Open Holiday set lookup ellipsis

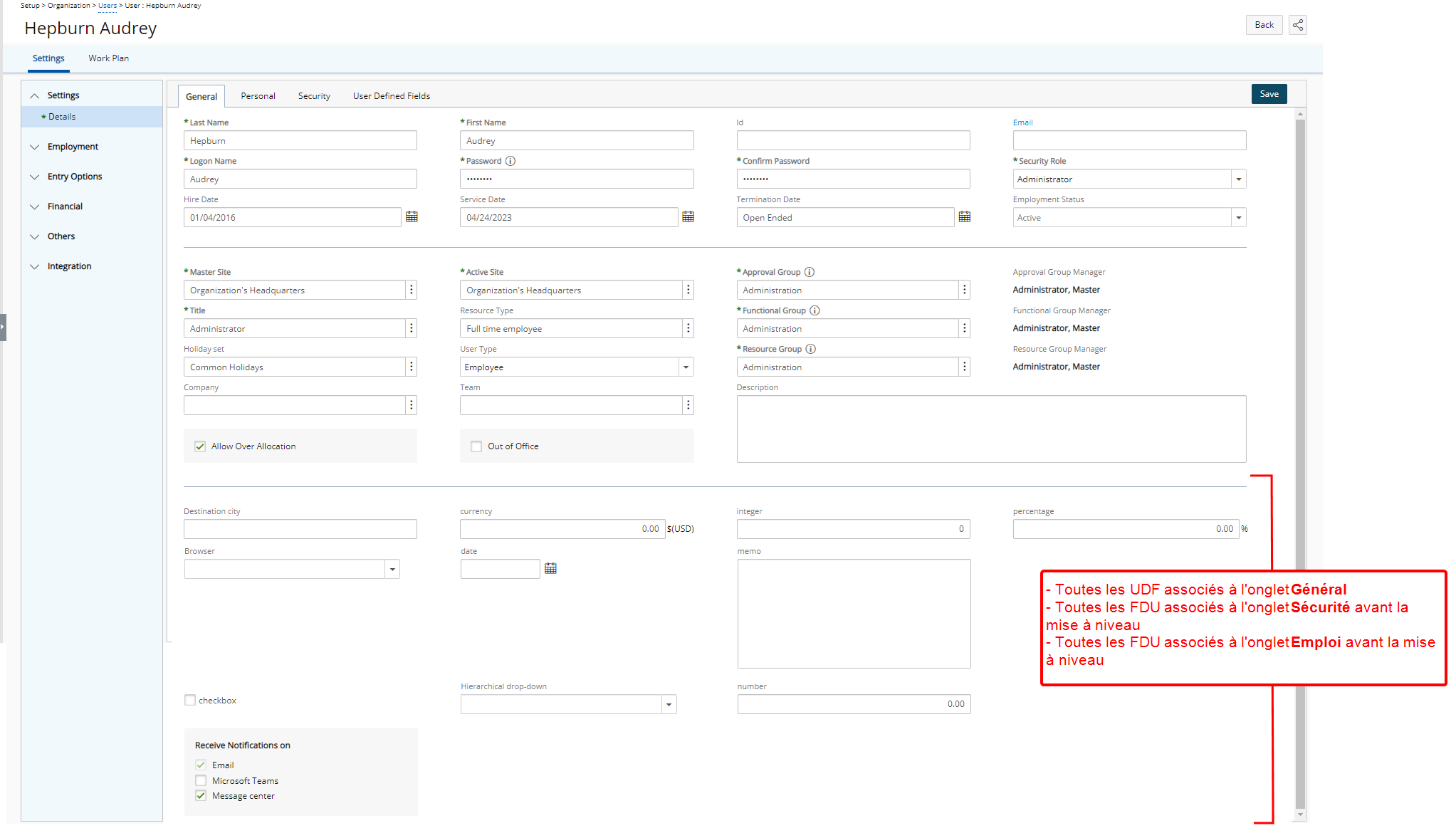tap(412, 367)
